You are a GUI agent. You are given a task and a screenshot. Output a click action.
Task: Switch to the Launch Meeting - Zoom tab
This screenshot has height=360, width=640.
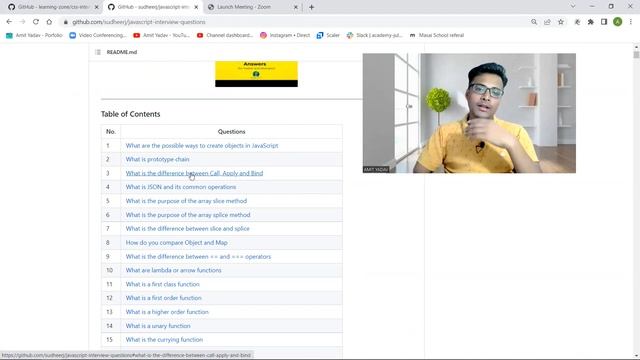252,7
